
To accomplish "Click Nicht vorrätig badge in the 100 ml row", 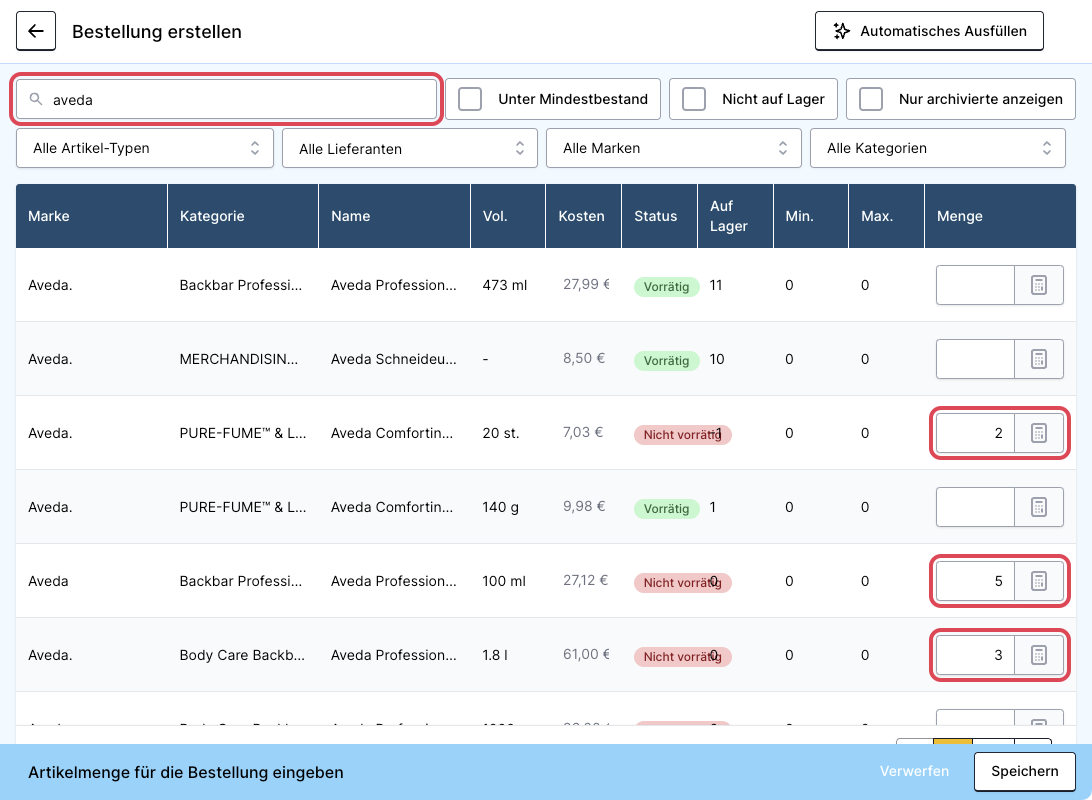I will (x=682, y=582).
